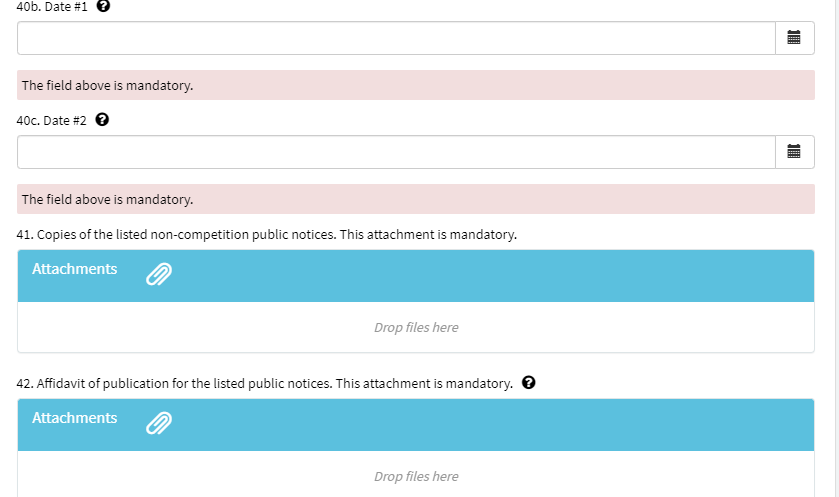Screen dimensions: 839x497
Task: Click the "40c. Date #2" label
Action: pos(52,120)
